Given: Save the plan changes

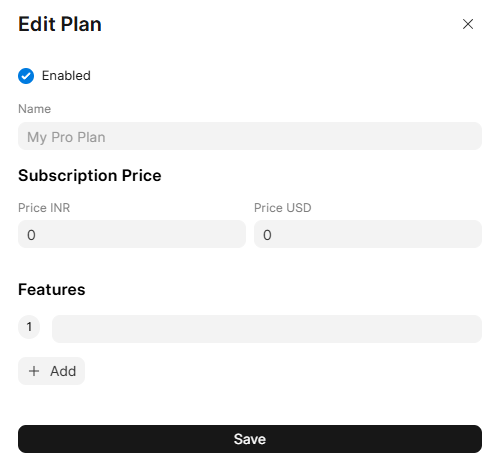Looking at the screenshot, I should pyautogui.click(x=250, y=439).
